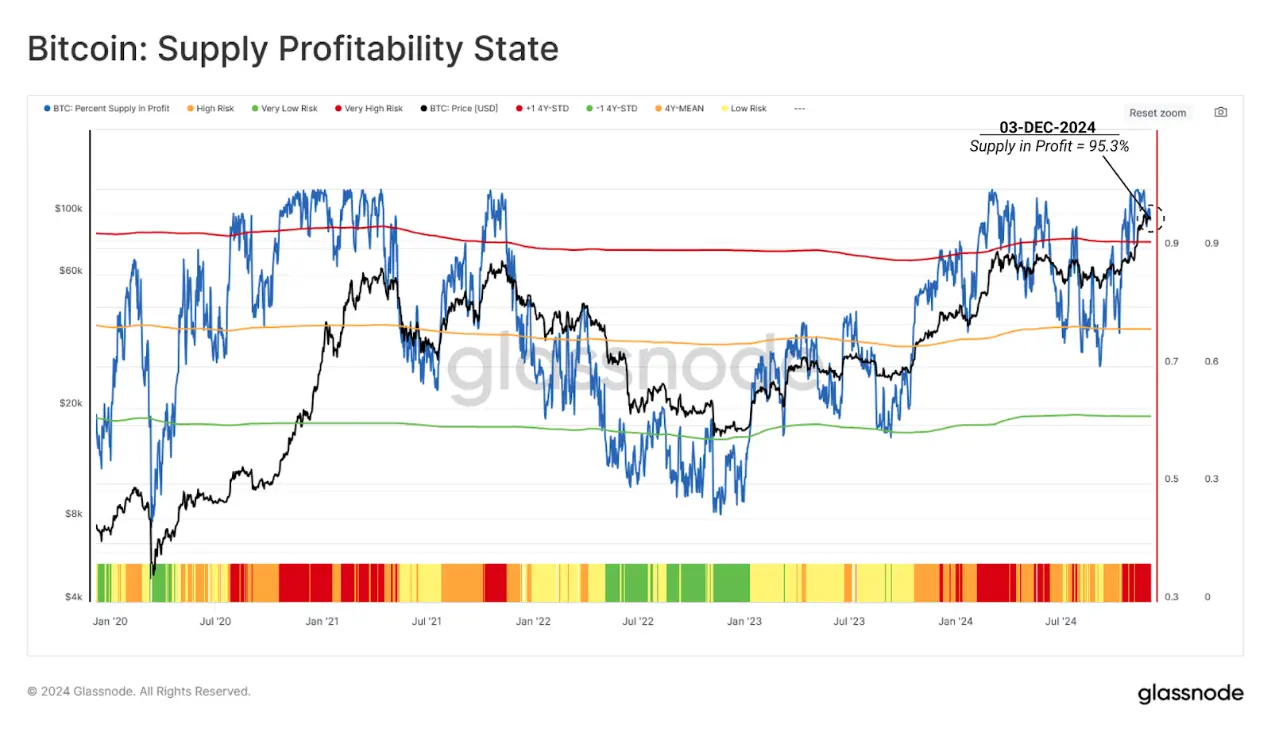Click the $100k price axis label

pos(68,208)
